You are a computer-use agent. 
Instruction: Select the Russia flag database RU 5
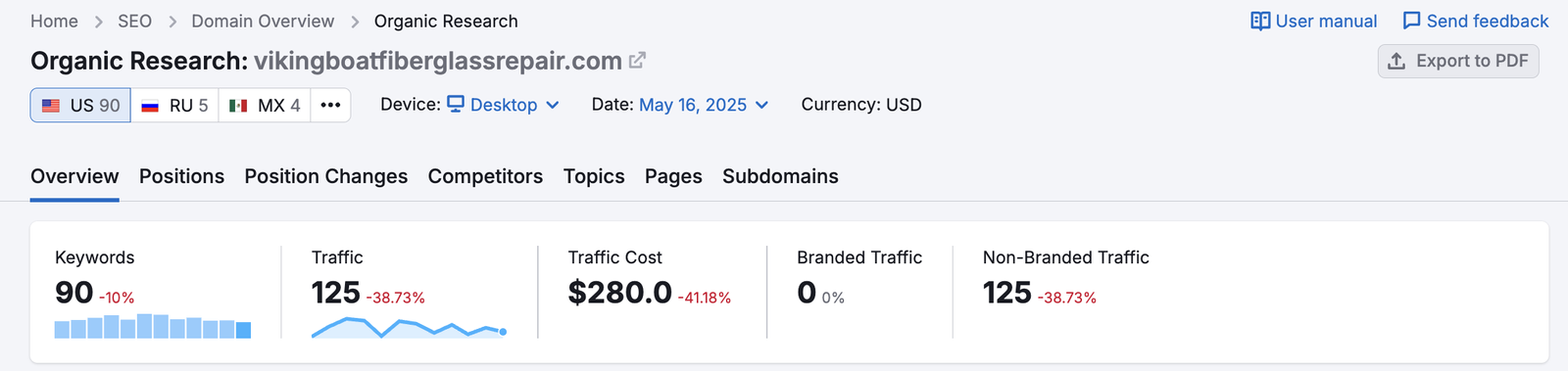(x=174, y=105)
